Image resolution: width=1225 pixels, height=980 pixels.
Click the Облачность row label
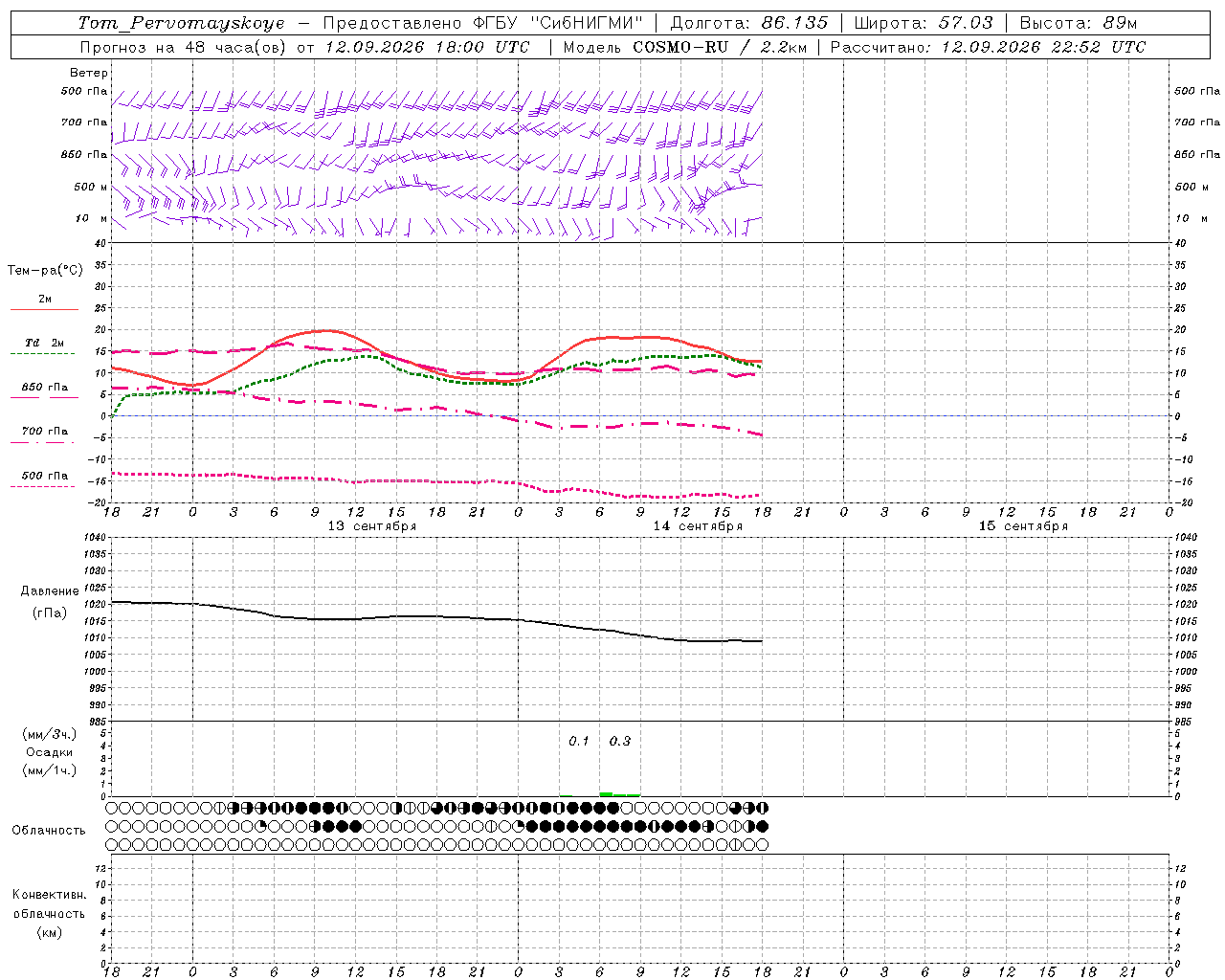point(49,830)
